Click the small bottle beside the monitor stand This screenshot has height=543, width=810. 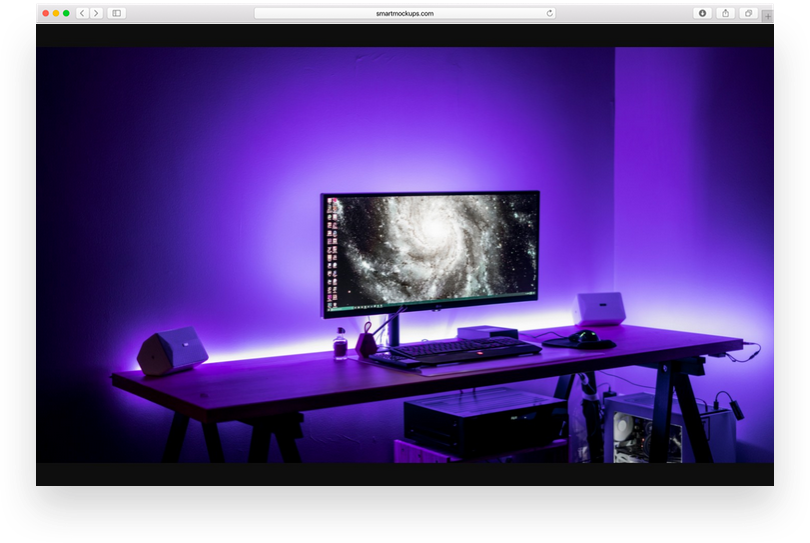point(340,345)
